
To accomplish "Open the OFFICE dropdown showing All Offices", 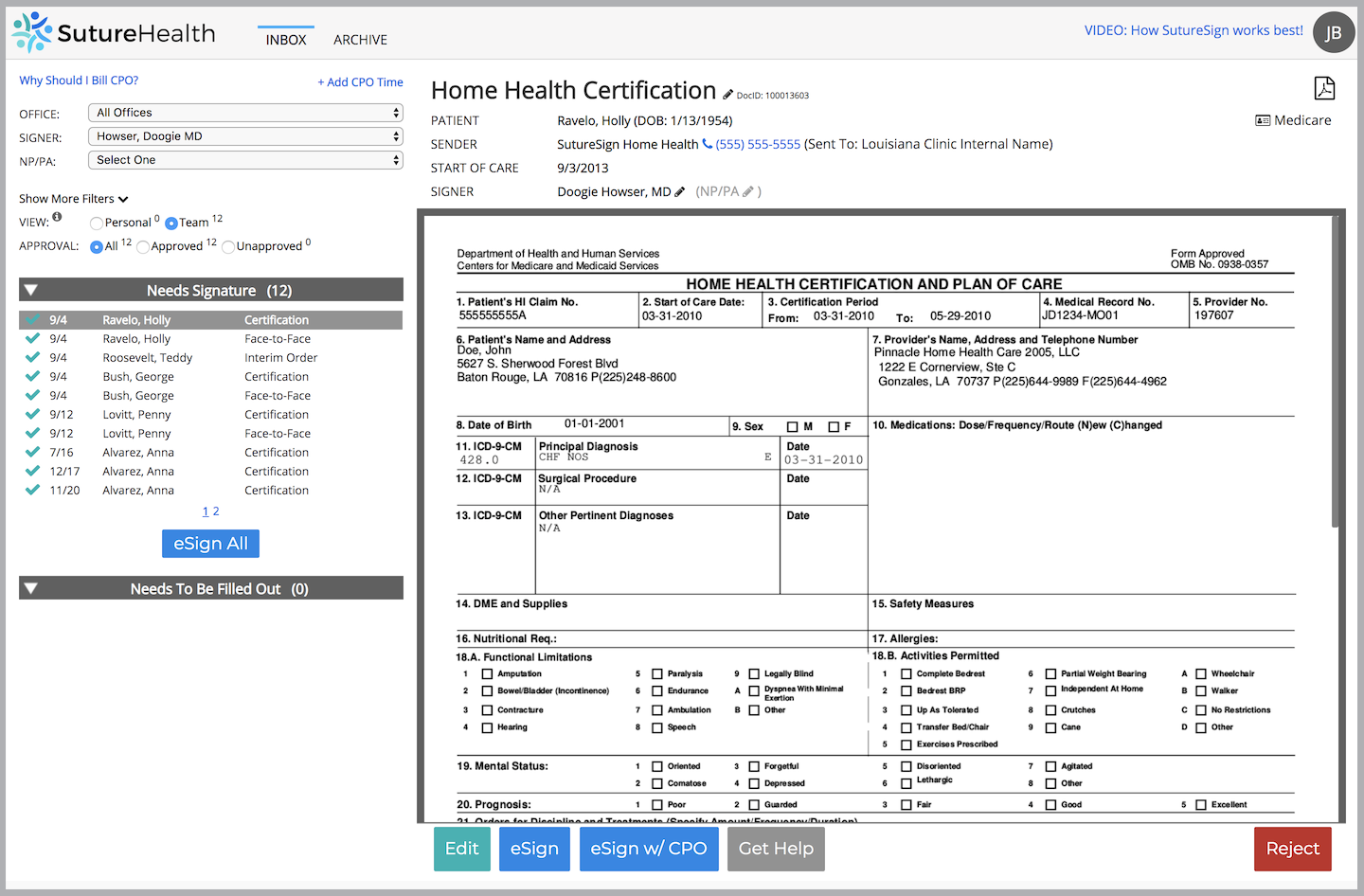I will tap(245, 112).
